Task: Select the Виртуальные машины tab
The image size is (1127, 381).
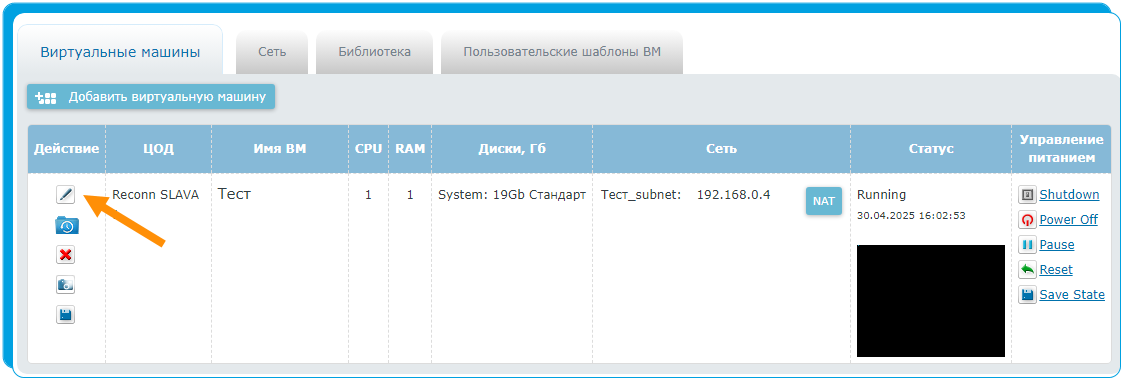Action: pos(120,52)
